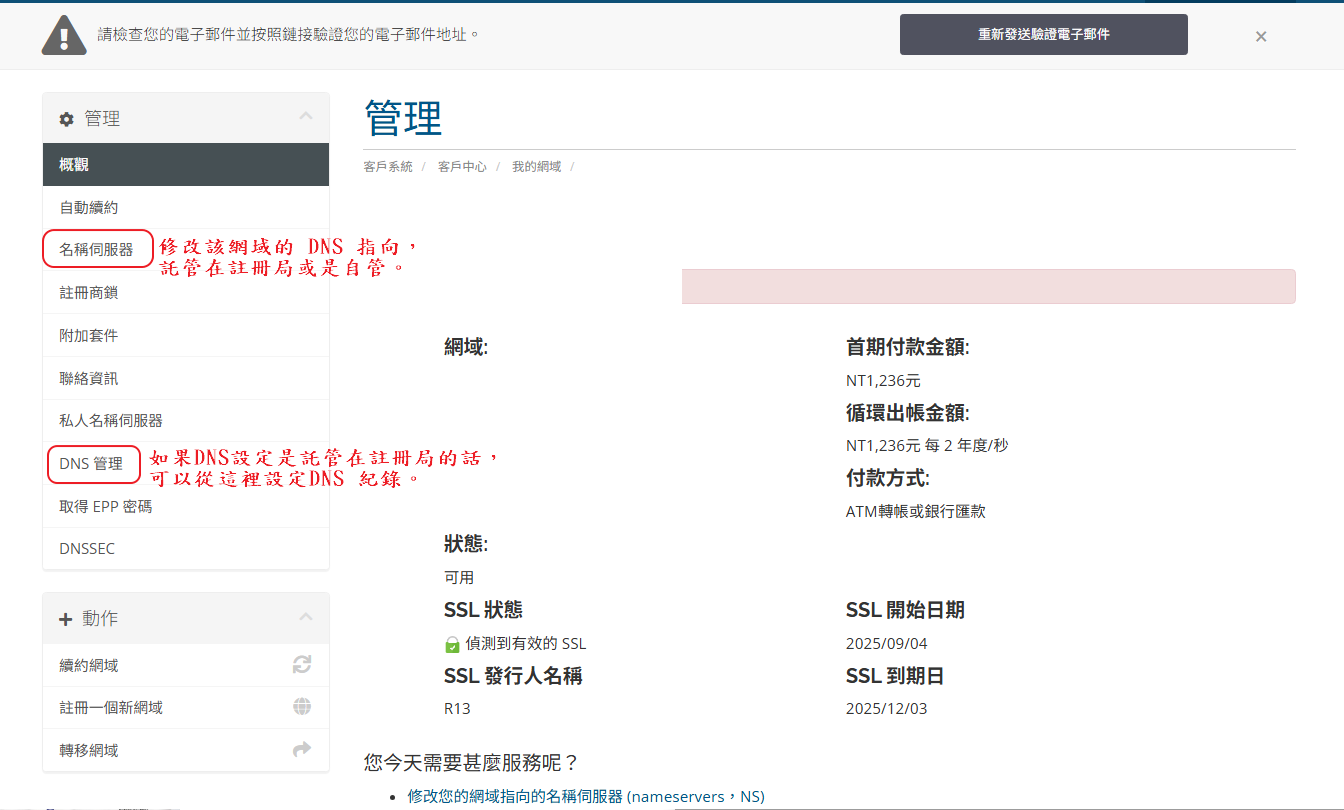Open the 概觀 sidebar item

[x=74, y=165]
